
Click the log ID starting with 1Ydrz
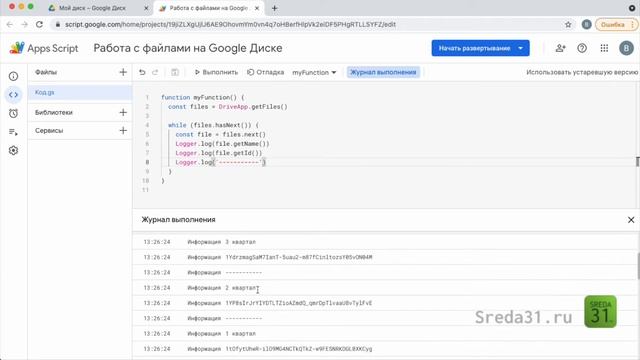299,258
